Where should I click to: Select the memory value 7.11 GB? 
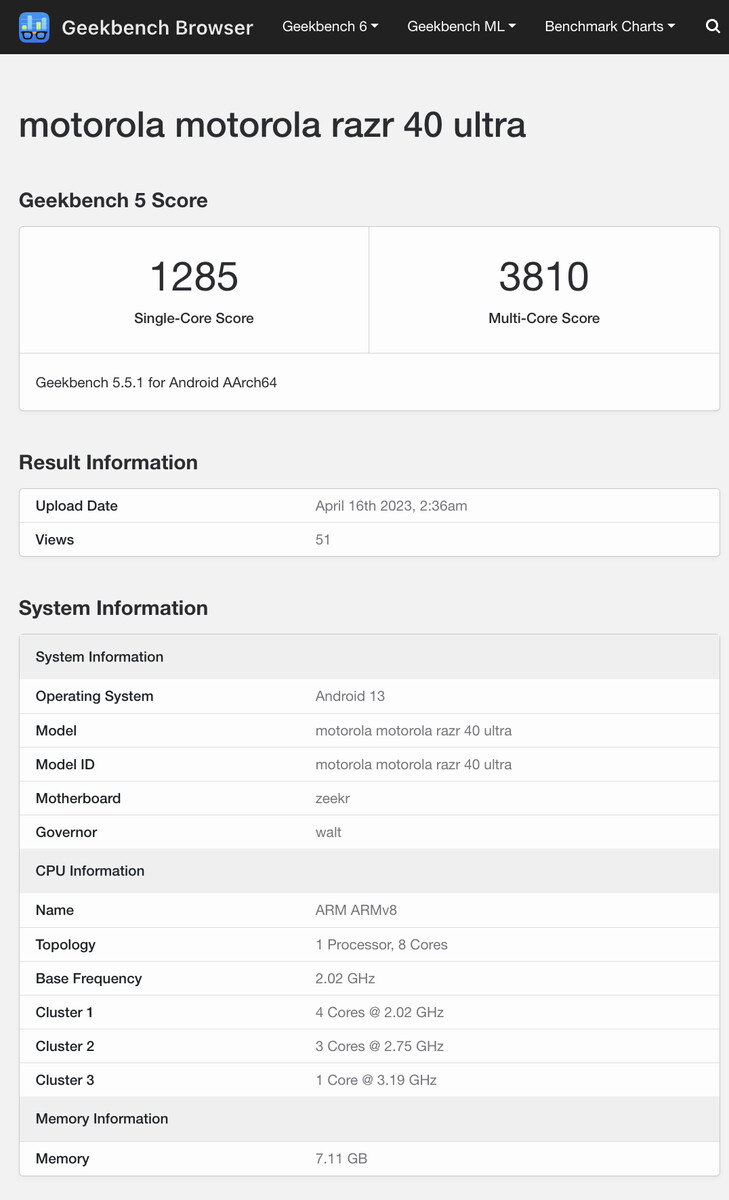coord(341,1158)
